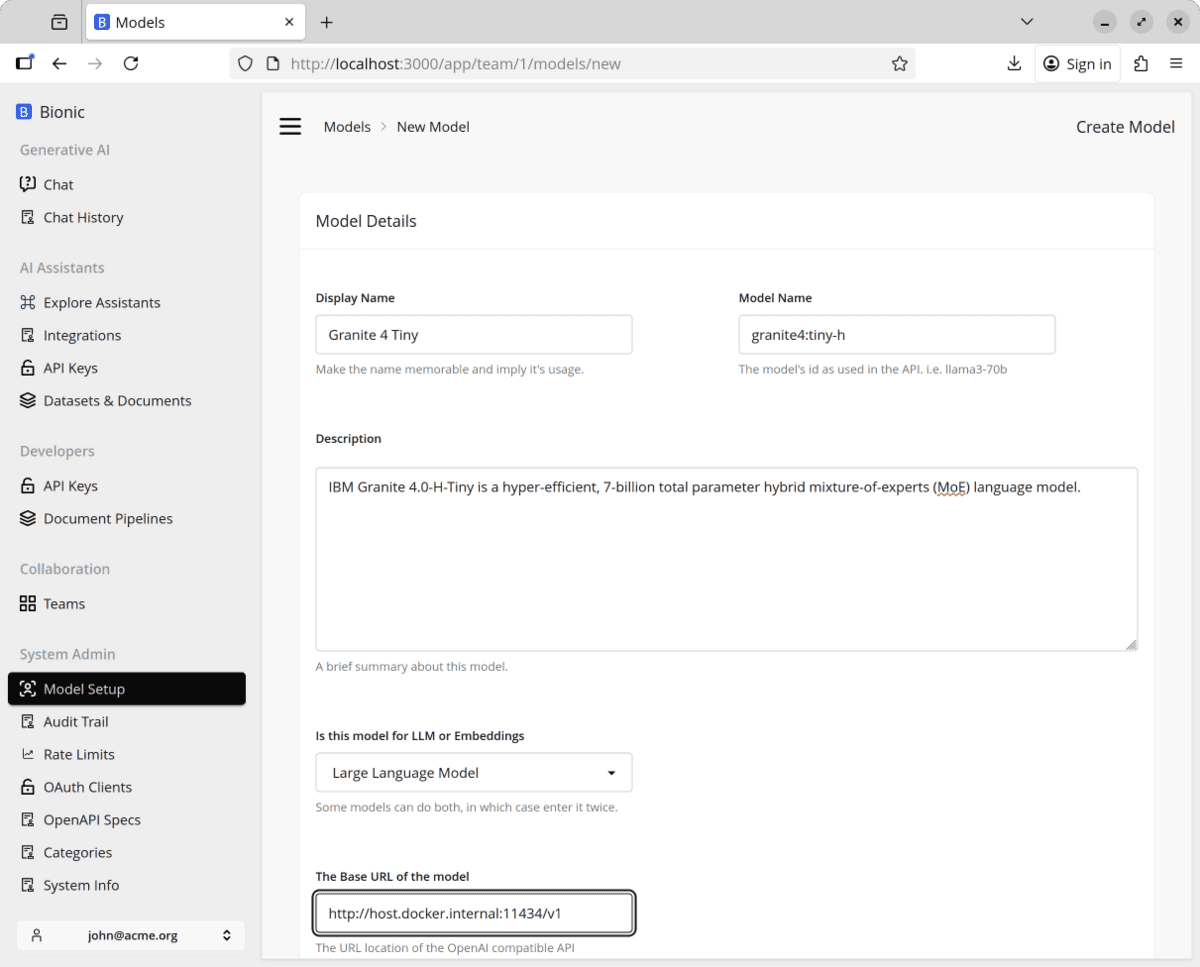Click the Sign in button
Viewport: 1200px width, 967px height.
coord(1077,64)
